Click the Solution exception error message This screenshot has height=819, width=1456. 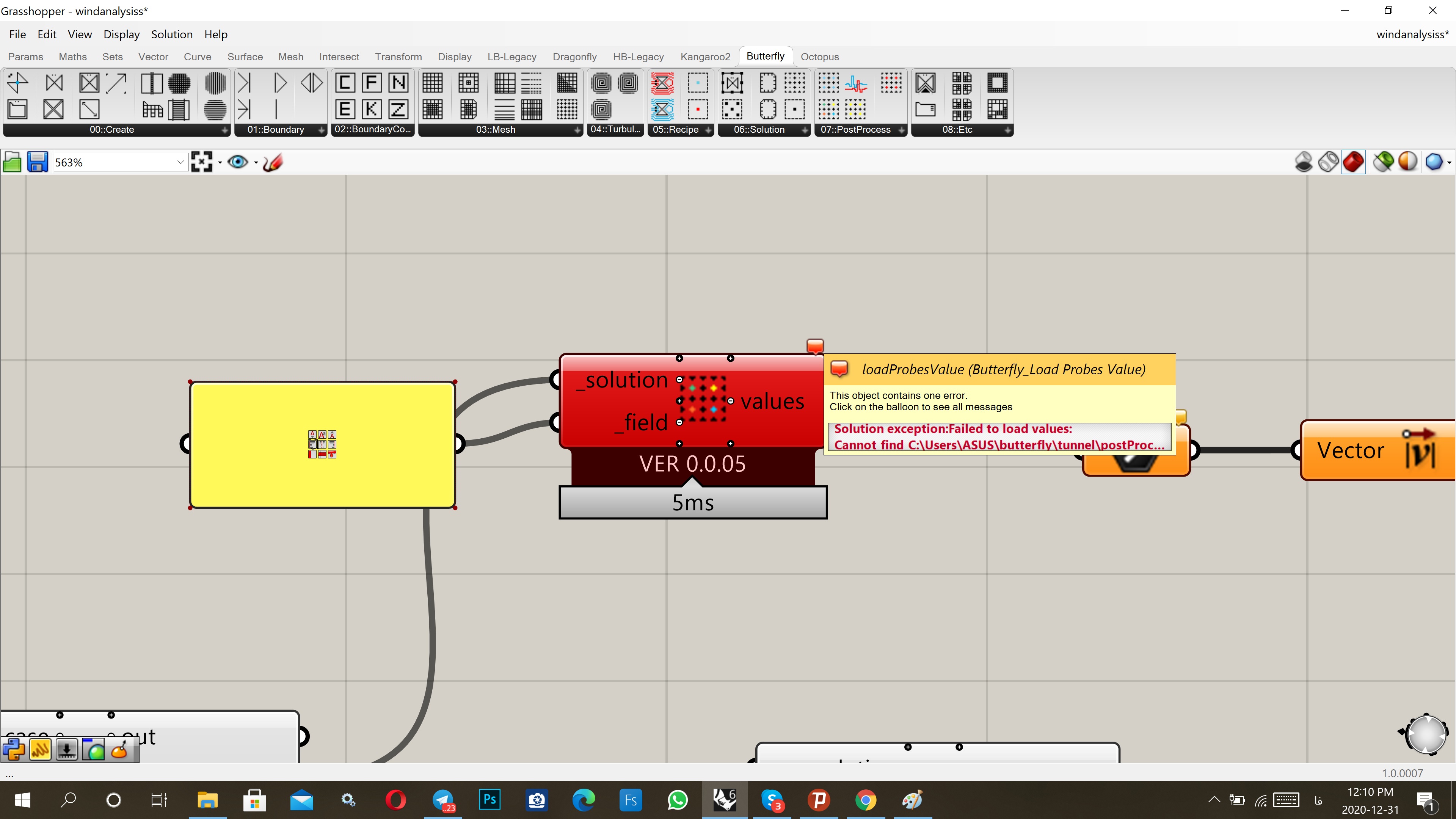click(x=999, y=437)
